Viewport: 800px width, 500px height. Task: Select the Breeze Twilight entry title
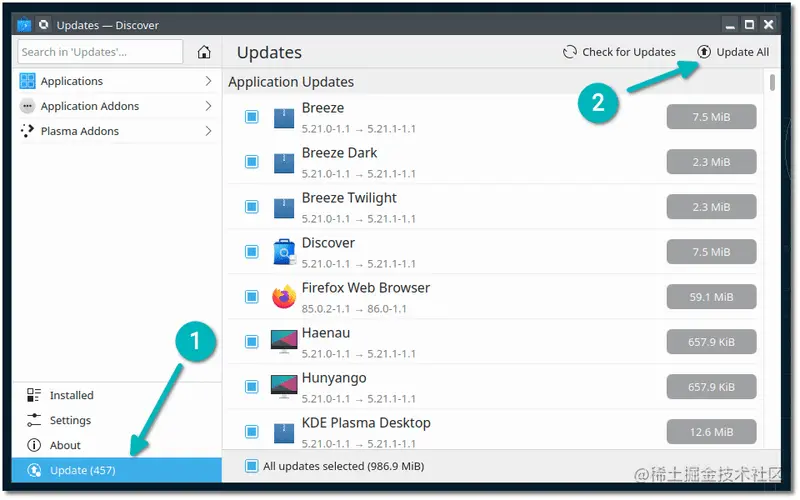point(349,198)
